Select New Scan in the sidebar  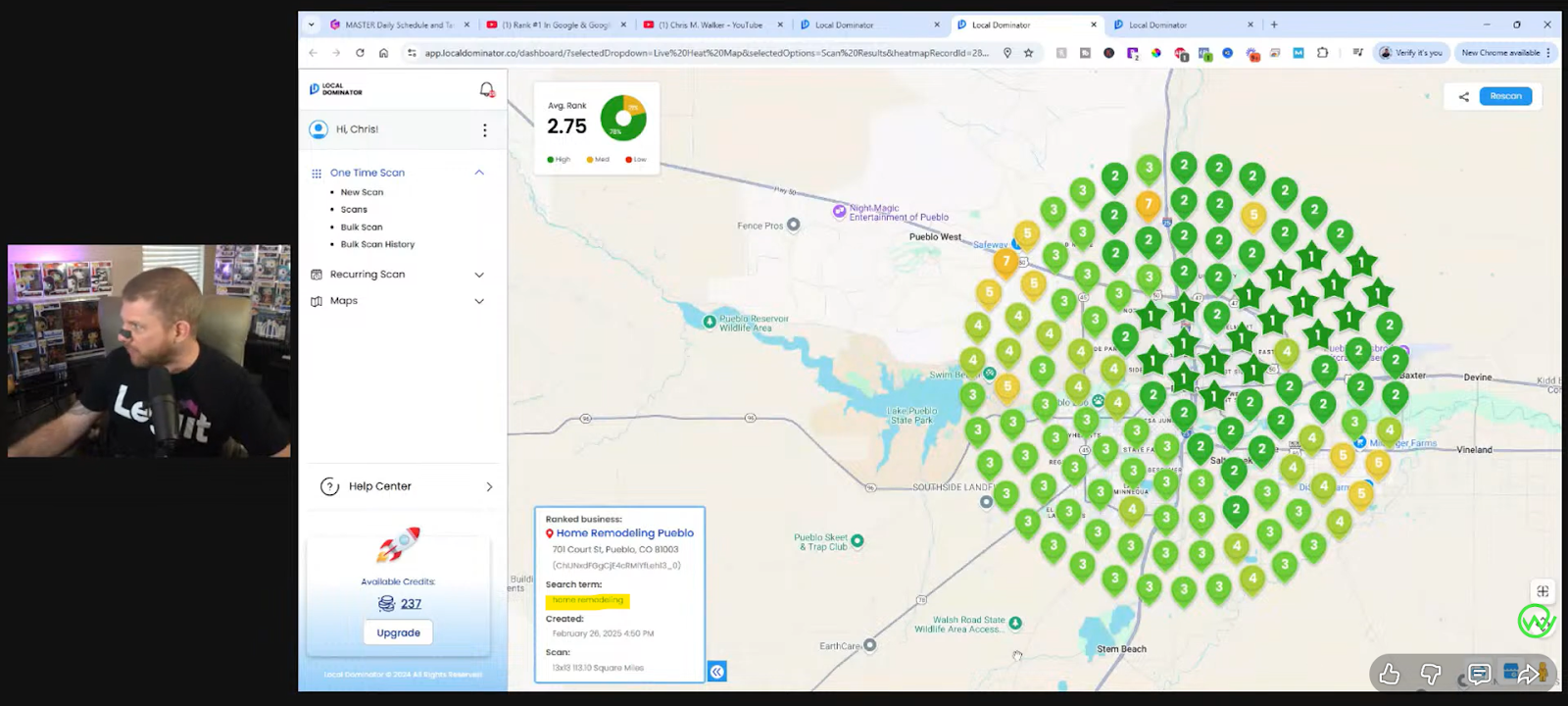(362, 192)
